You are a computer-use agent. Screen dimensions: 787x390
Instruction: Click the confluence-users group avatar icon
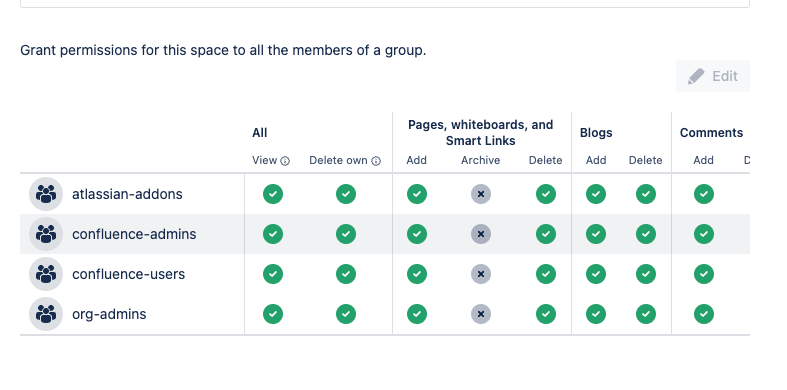[46, 274]
